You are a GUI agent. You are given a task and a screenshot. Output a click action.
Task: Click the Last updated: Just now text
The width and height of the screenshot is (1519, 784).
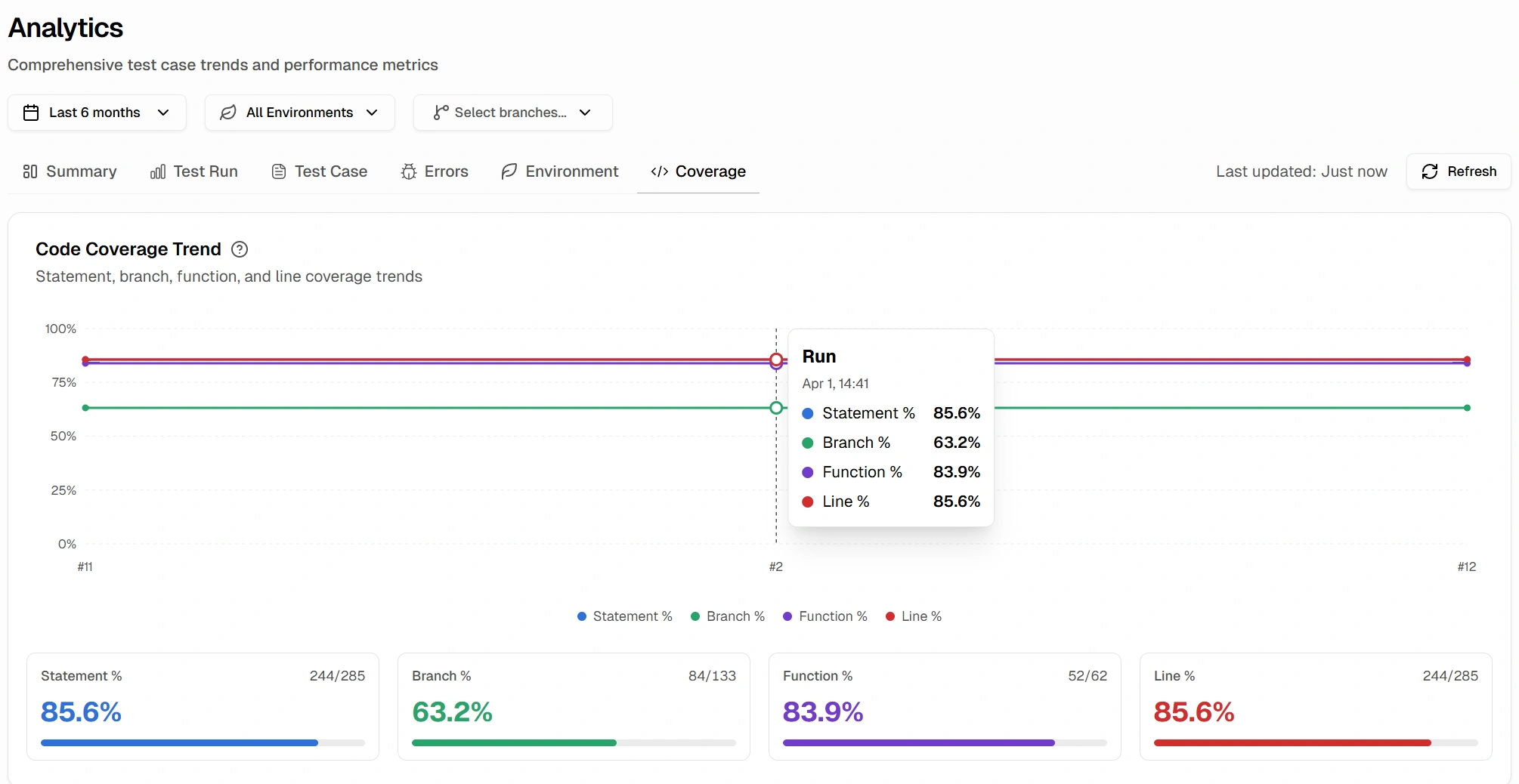pyautogui.click(x=1301, y=171)
